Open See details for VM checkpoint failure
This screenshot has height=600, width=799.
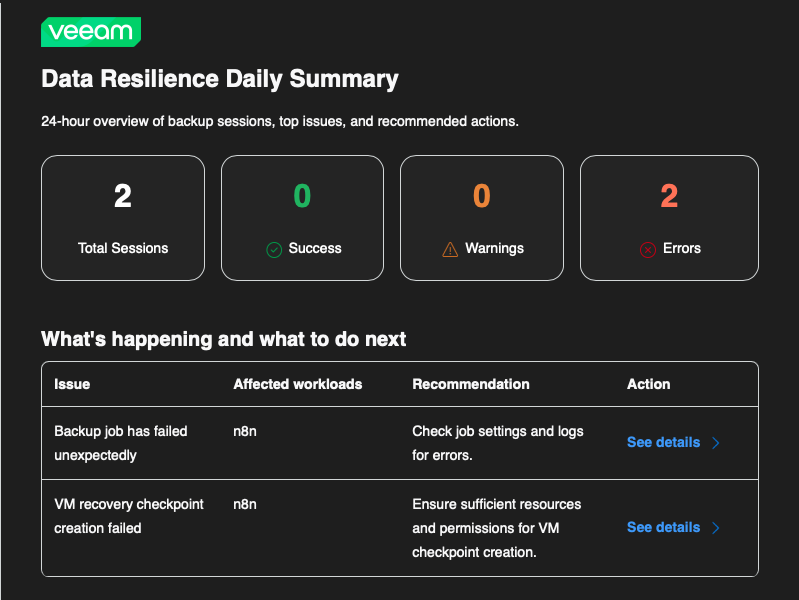tap(663, 527)
